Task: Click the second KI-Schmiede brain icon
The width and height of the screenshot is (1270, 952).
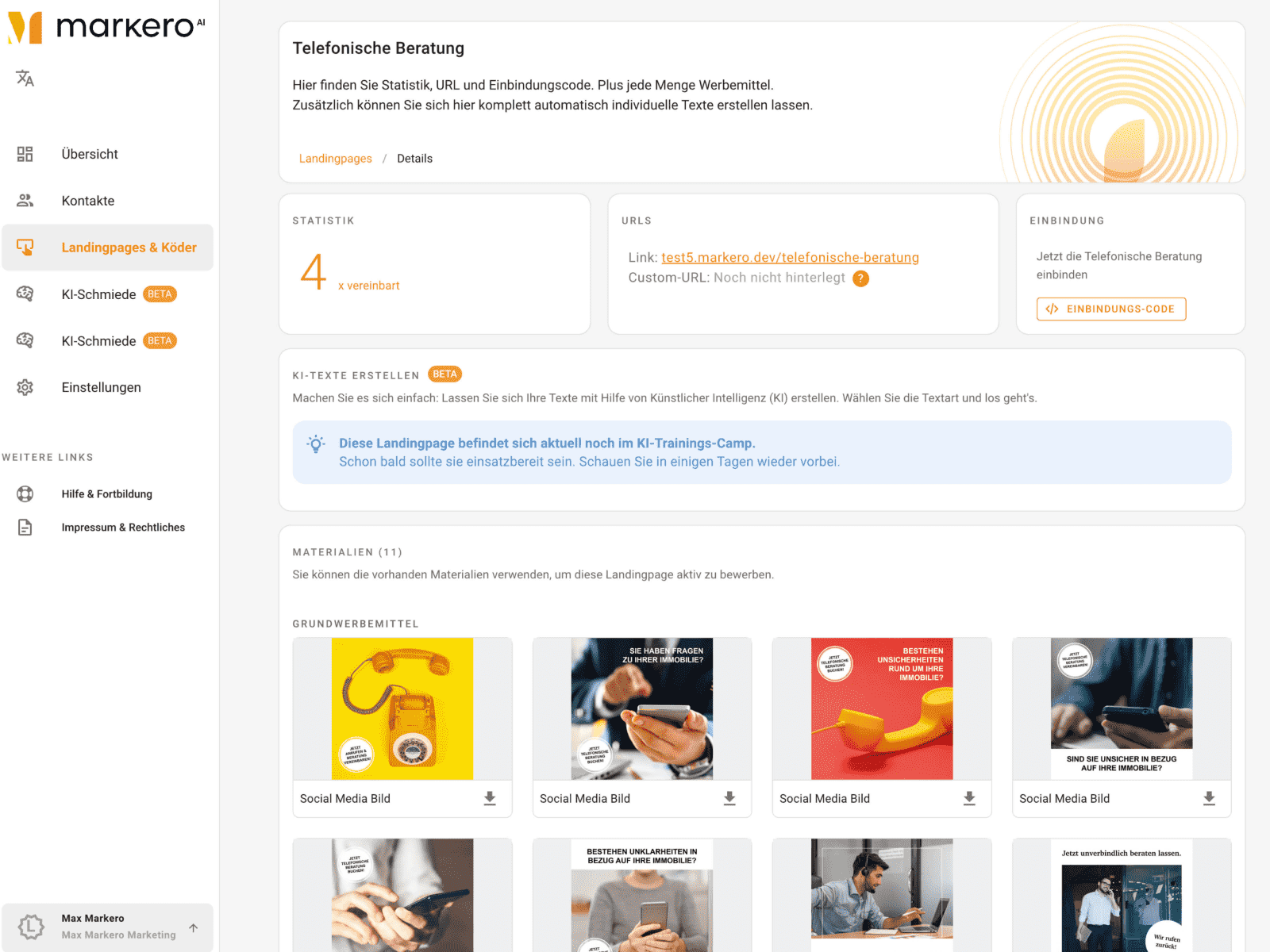Action: [25, 341]
